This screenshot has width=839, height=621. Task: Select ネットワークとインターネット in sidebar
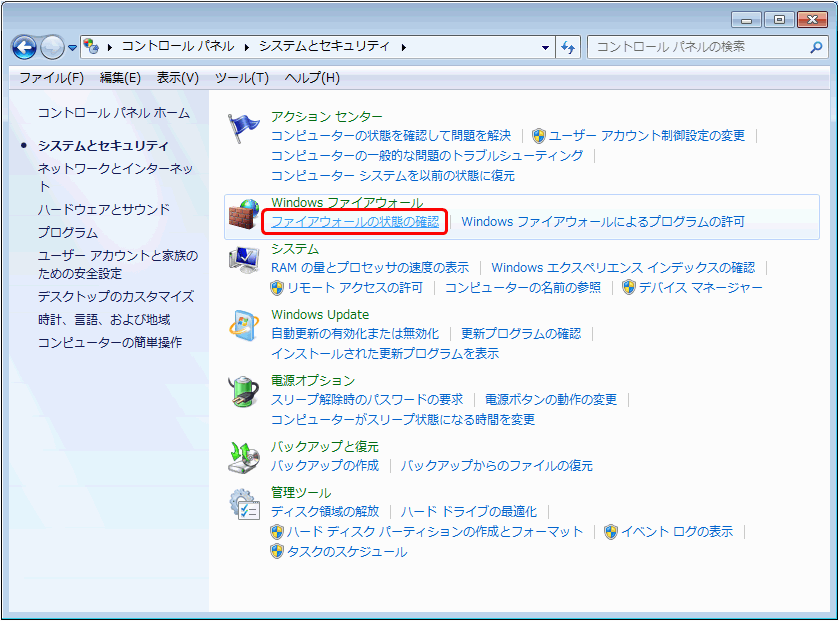(116, 178)
